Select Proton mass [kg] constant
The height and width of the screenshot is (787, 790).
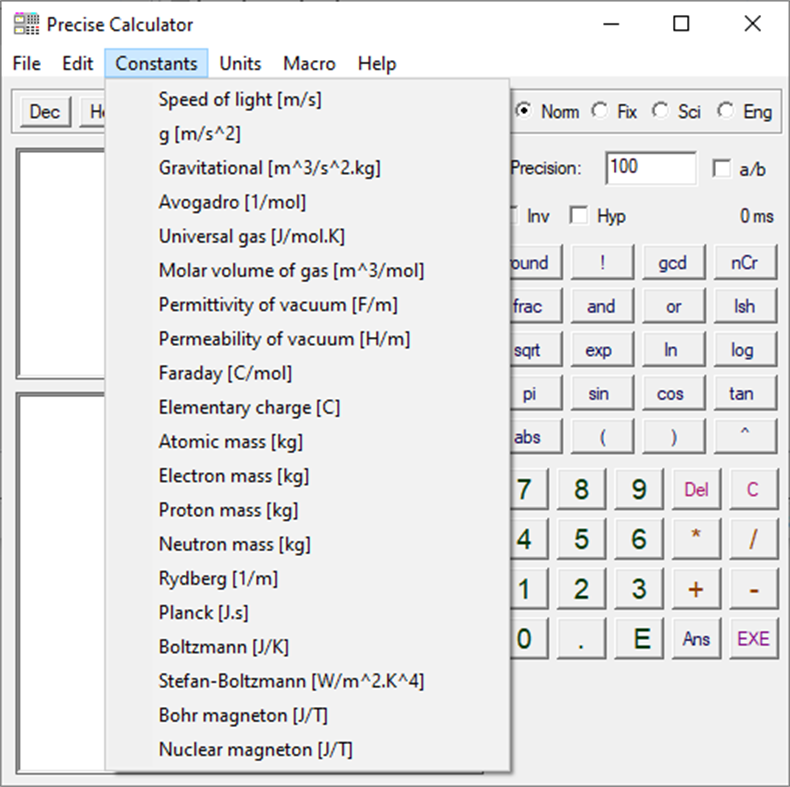(x=307, y=510)
